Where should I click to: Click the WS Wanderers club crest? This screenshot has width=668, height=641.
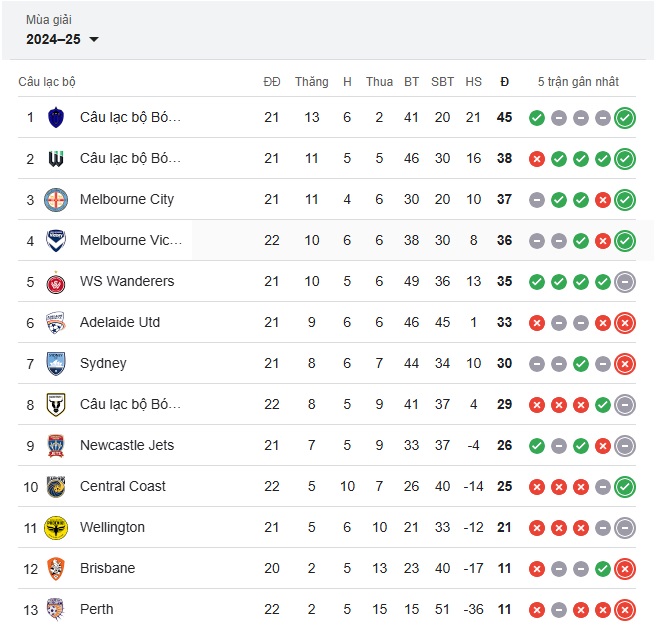pyautogui.click(x=56, y=282)
